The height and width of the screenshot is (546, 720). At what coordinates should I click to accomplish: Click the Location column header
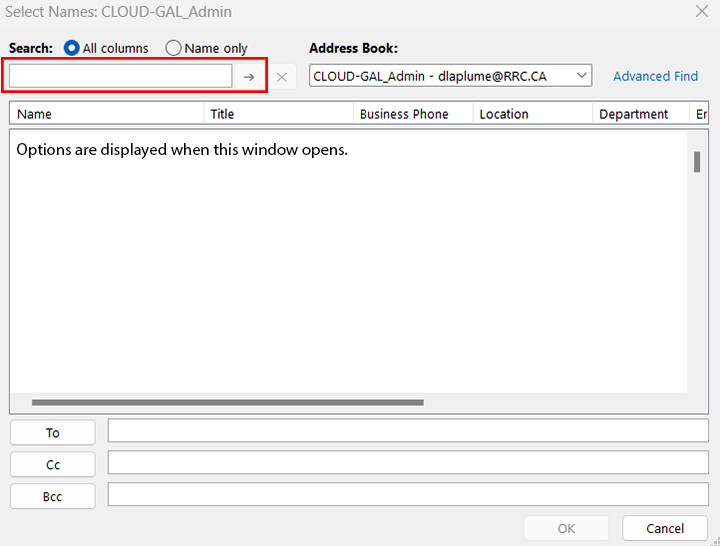[532, 114]
